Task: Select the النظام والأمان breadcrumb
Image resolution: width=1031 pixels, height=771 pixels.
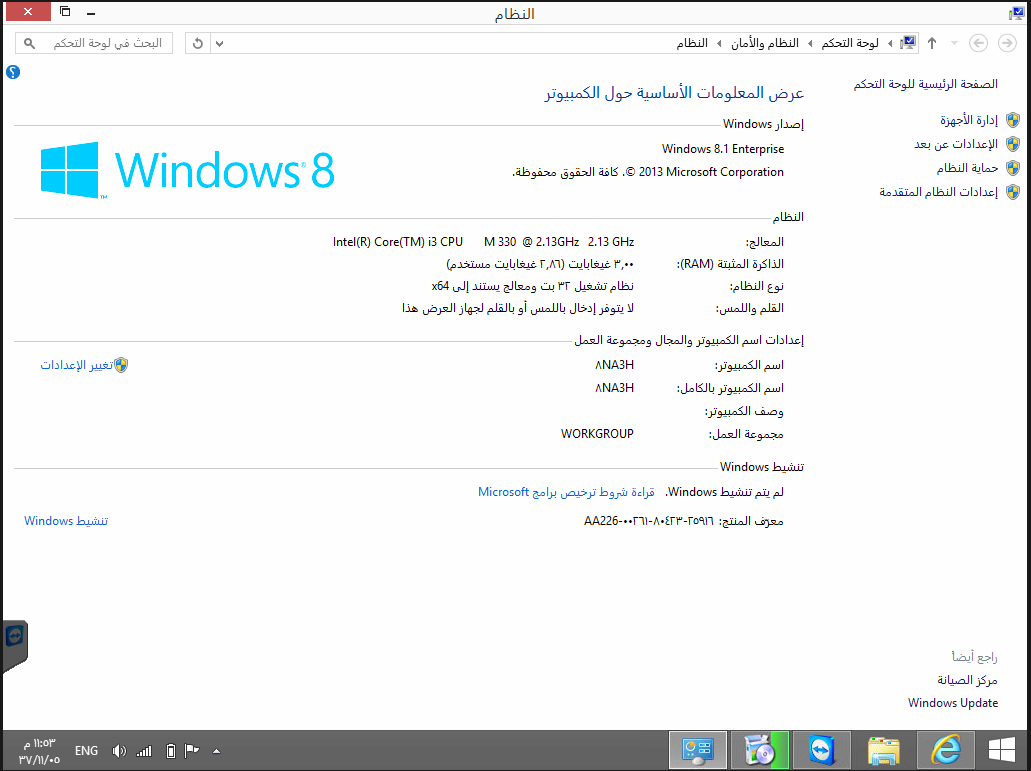Action: 765,43
